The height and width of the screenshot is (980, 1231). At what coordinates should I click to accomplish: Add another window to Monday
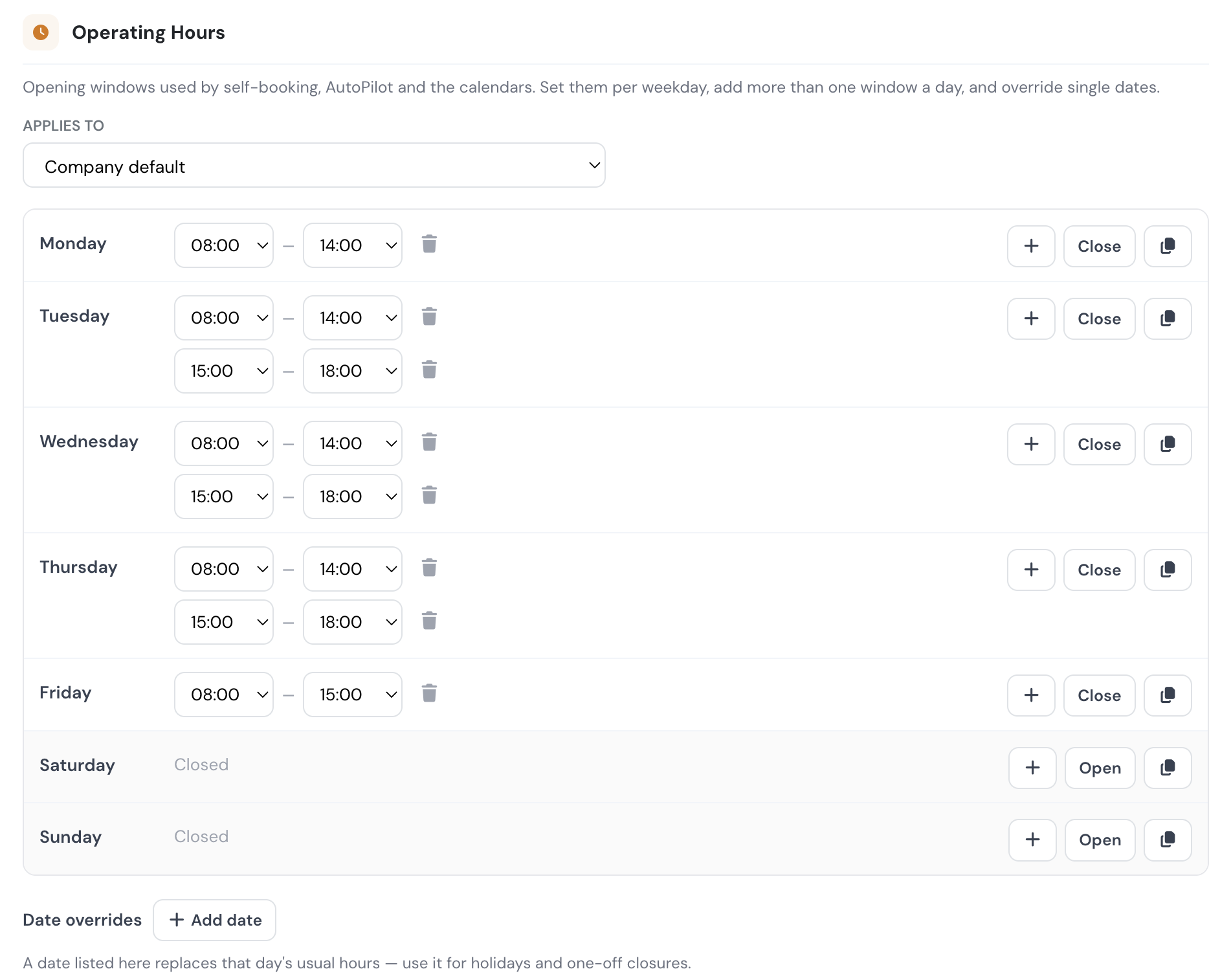1031,246
